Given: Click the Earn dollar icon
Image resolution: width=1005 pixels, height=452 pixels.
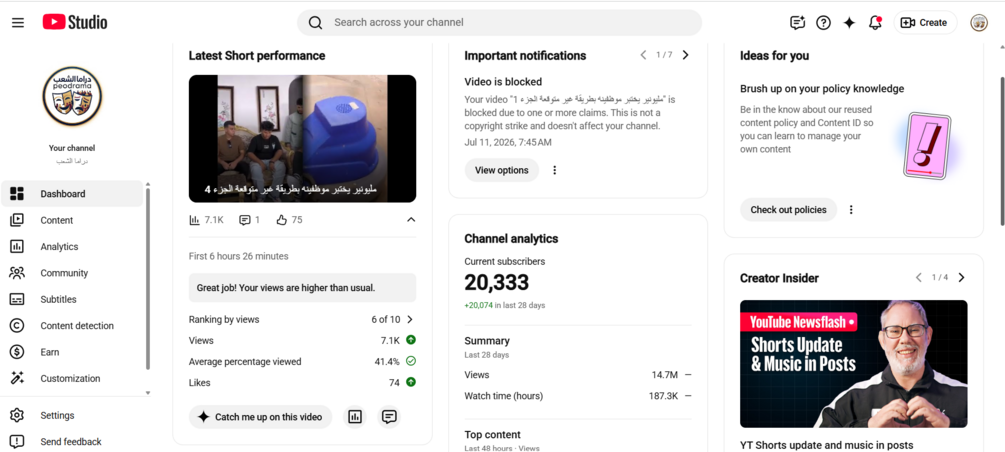Looking at the screenshot, I should [17, 352].
